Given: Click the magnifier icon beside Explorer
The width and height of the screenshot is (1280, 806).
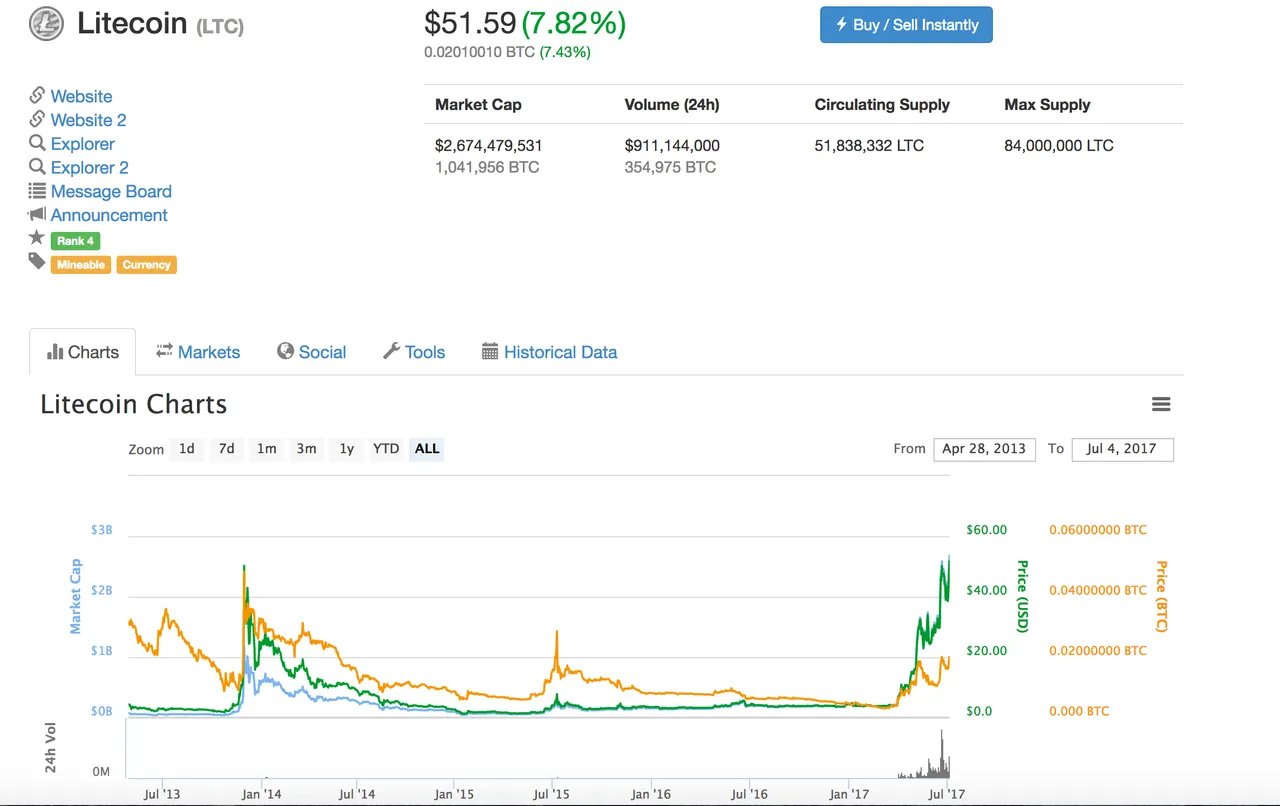Looking at the screenshot, I should [37, 143].
